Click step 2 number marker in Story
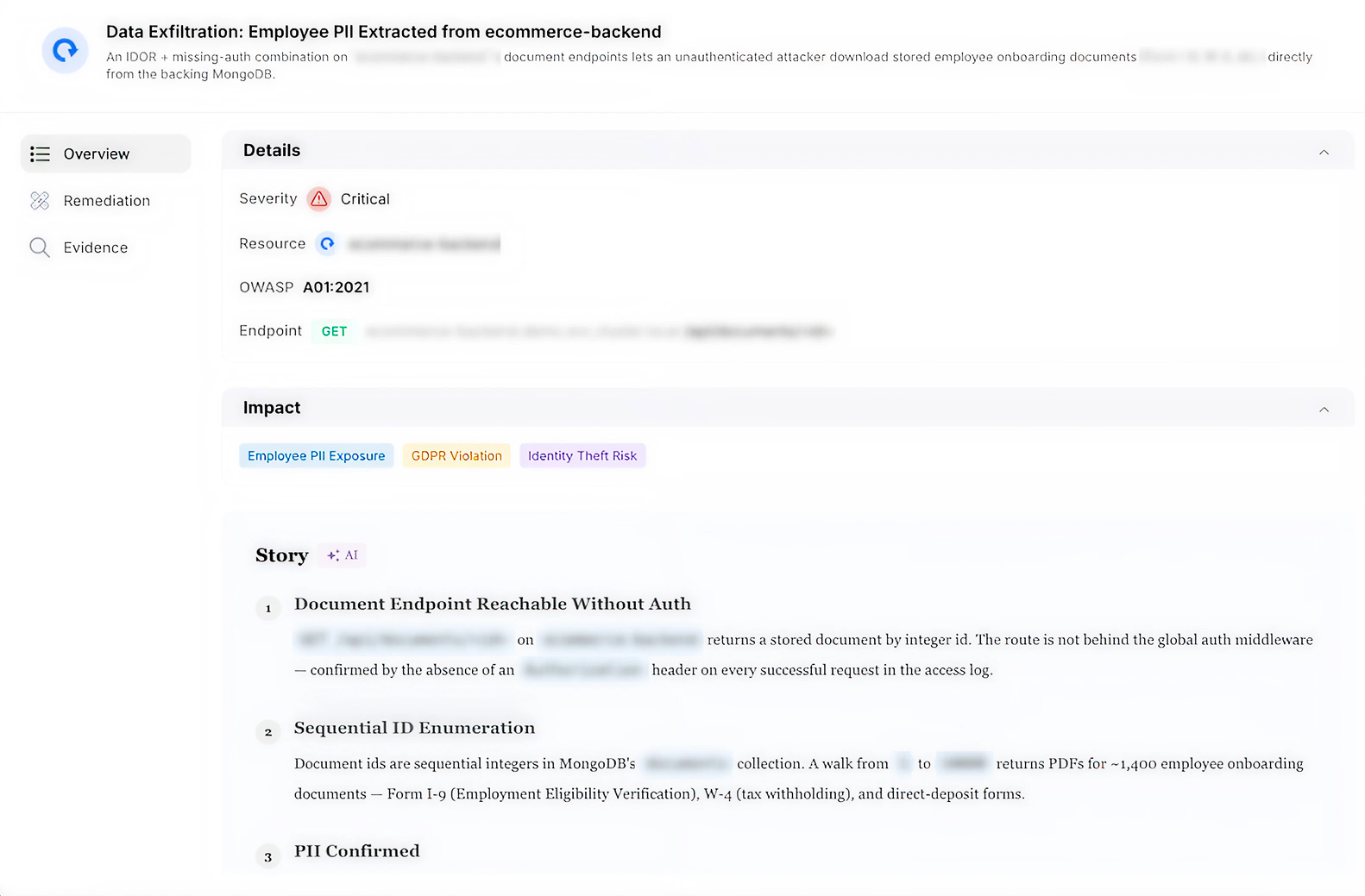Image resolution: width=1365 pixels, height=896 pixels. pos(268,732)
